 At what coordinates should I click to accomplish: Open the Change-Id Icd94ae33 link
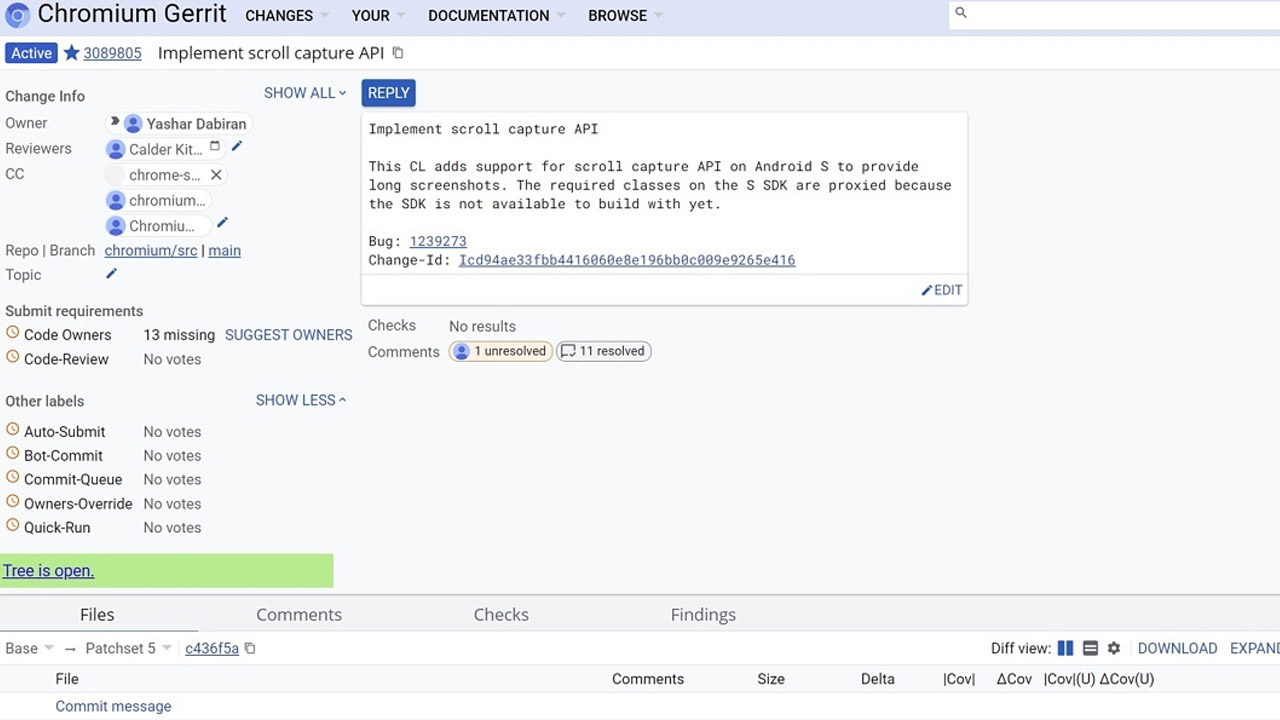pos(627,260)
